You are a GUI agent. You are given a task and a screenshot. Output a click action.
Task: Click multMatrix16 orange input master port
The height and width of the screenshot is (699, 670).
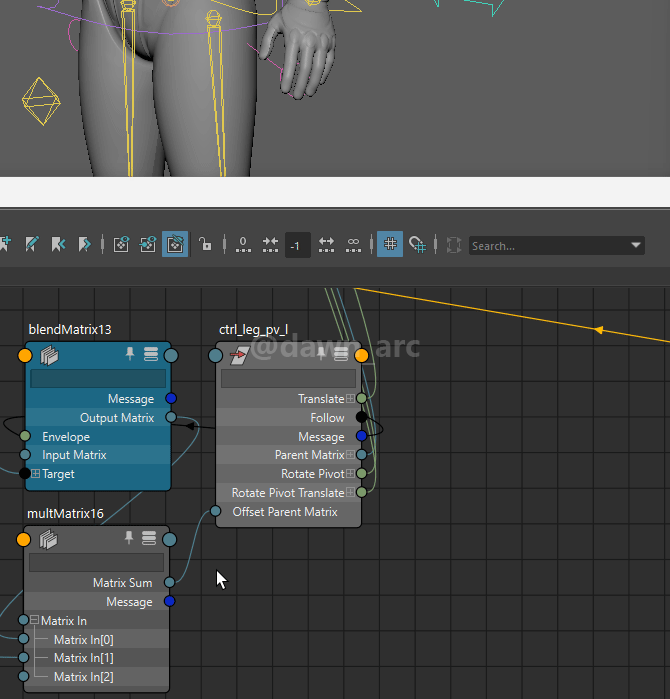tap(23, 539)
